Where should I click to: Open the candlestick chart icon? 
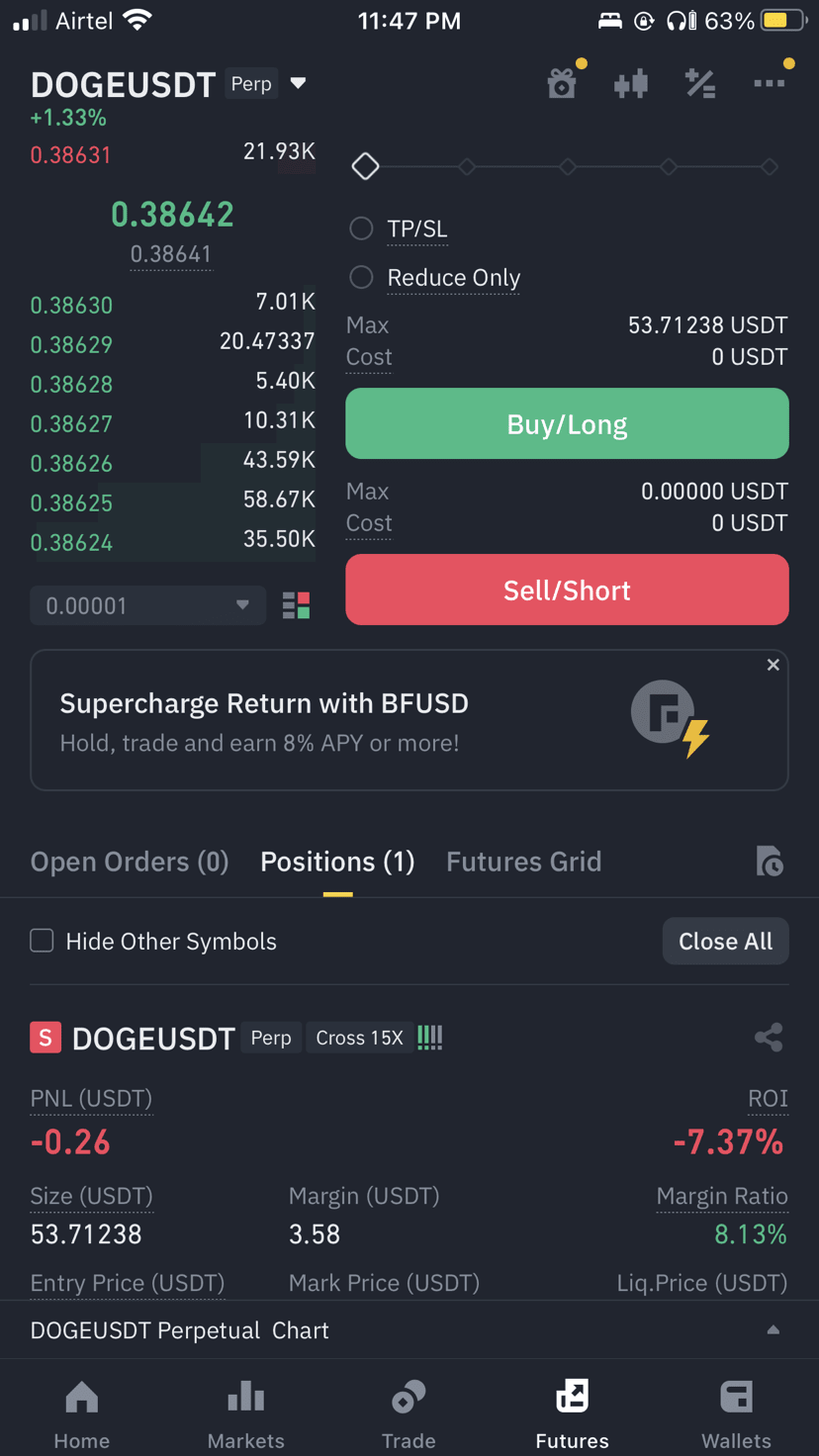(x=630, y=84)
